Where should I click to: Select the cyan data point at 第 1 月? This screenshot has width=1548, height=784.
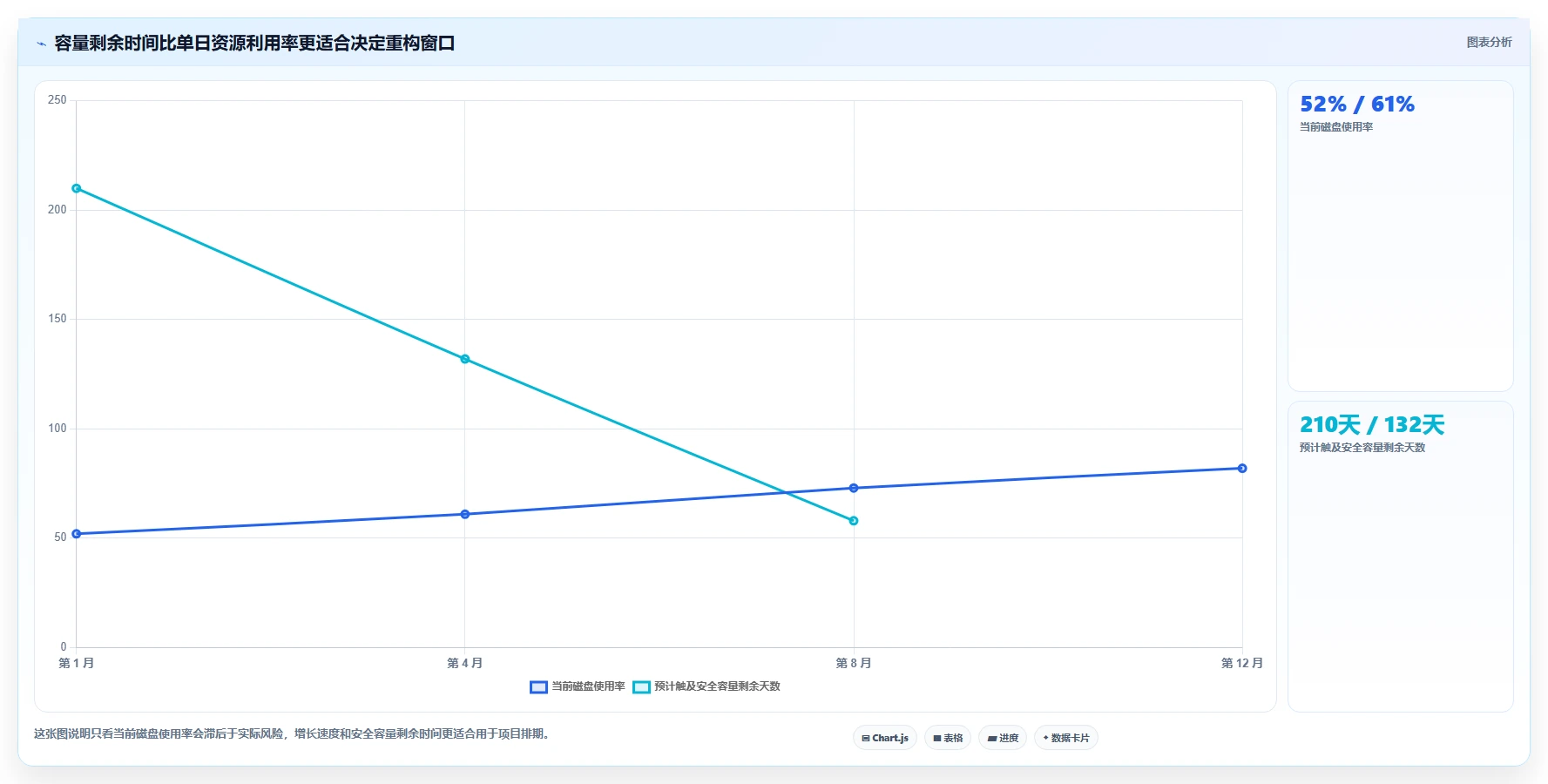coord(77,188)
